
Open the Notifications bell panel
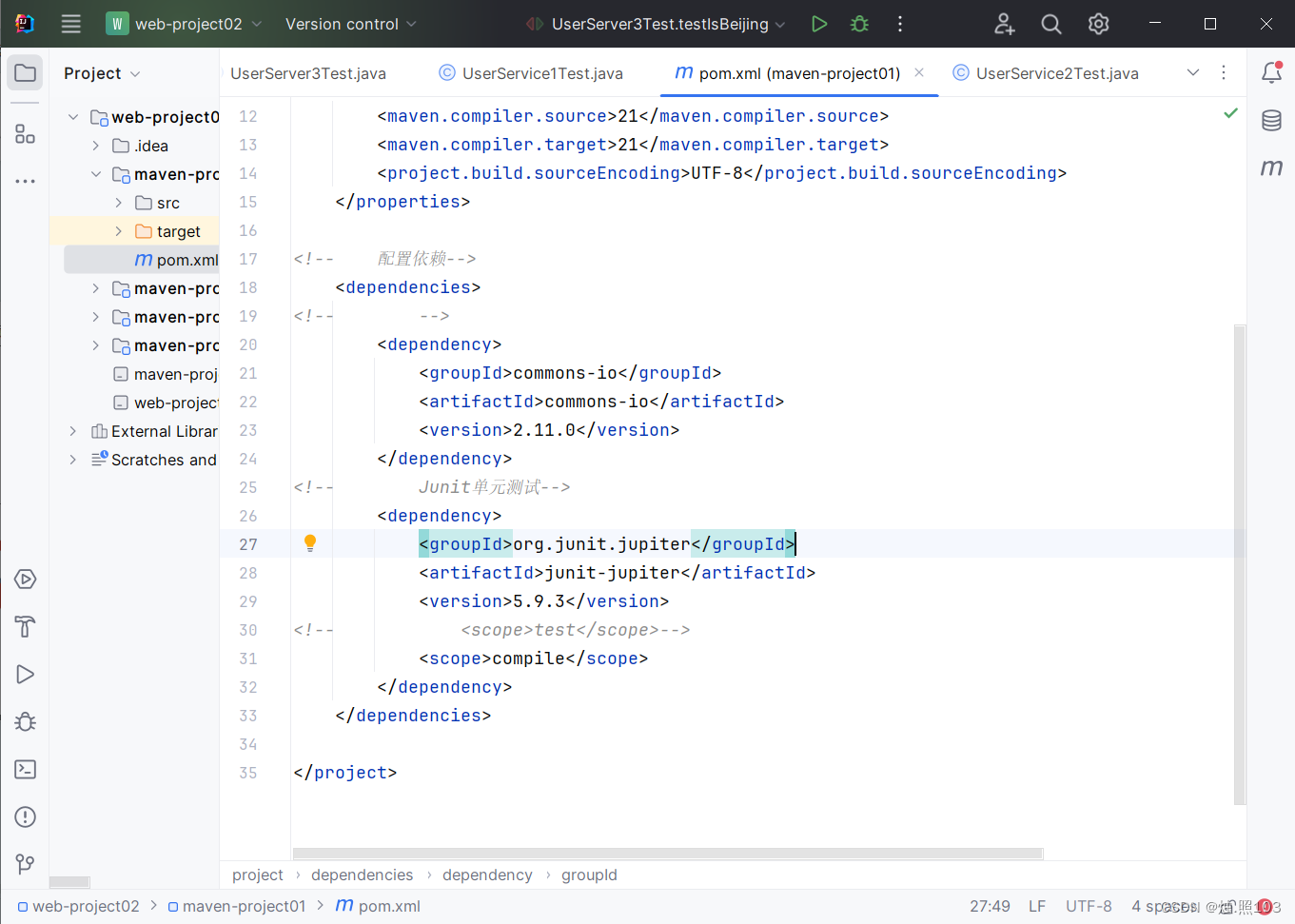pyautogui.click(x=1272, y=72)
